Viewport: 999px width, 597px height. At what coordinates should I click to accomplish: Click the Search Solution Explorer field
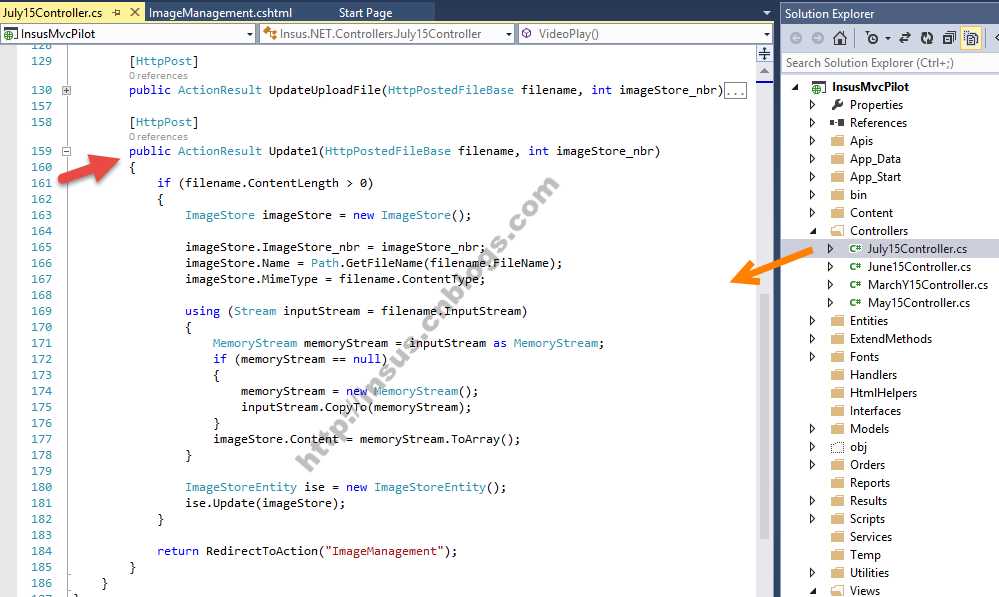[x=889, y=62]
